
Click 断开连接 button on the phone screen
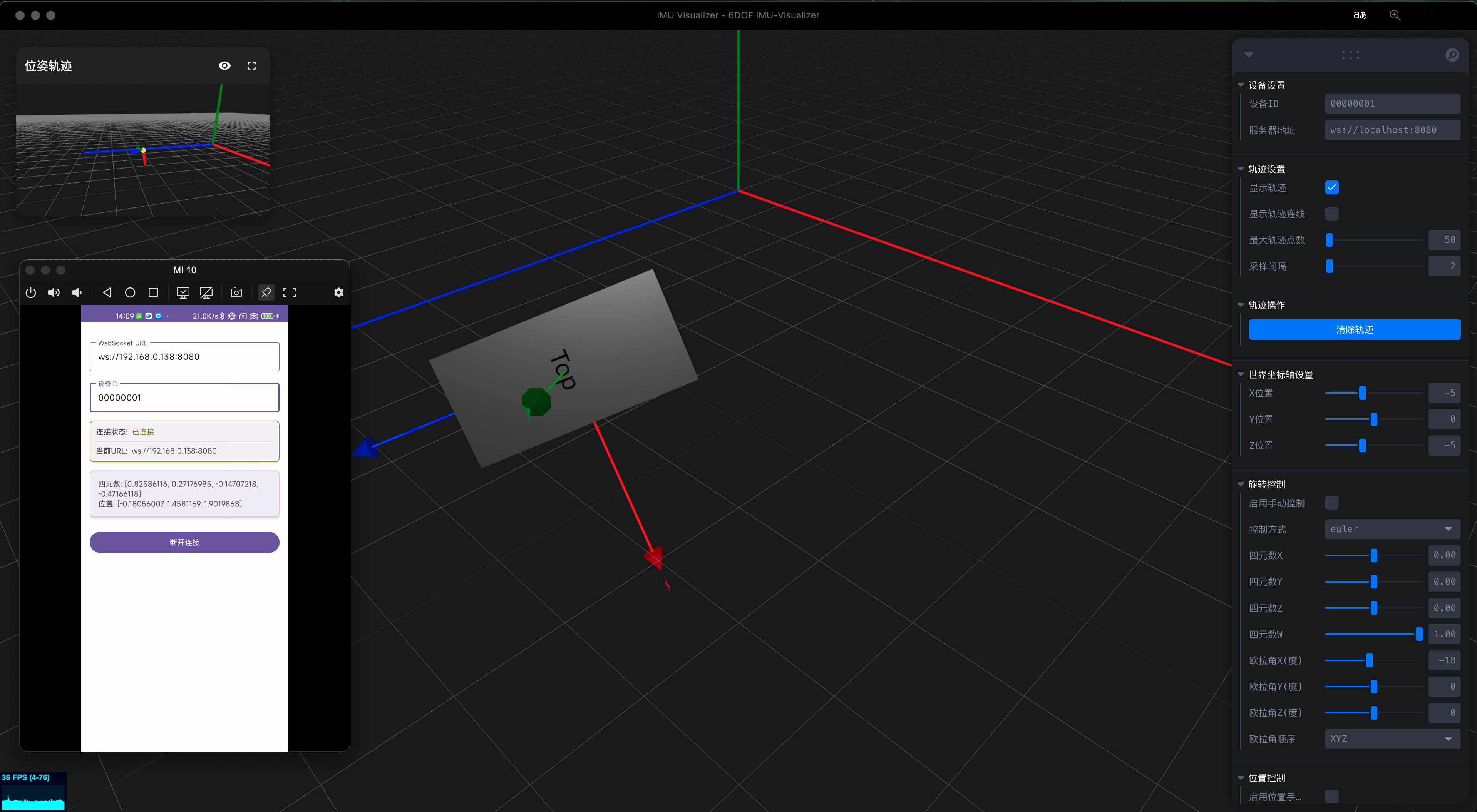coord(184,542)
